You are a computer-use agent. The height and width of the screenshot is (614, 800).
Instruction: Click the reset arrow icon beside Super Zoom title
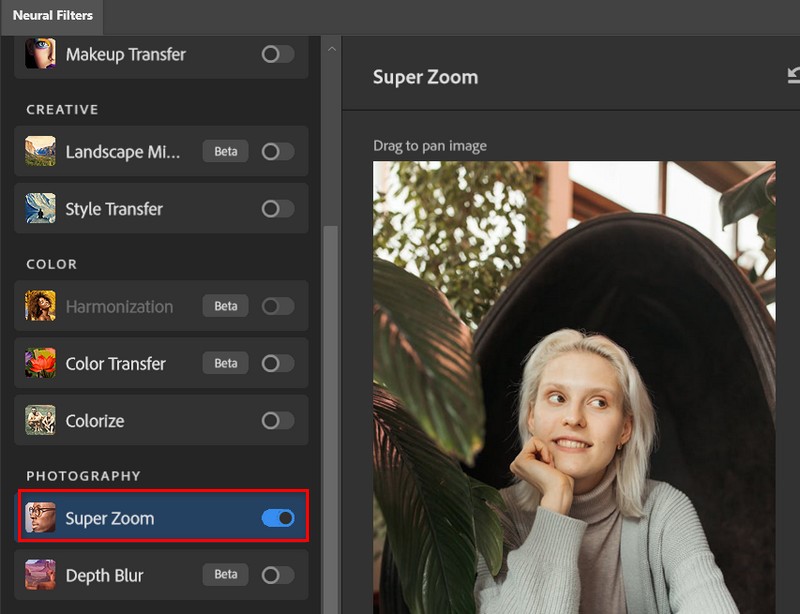[x=793, y=76]
